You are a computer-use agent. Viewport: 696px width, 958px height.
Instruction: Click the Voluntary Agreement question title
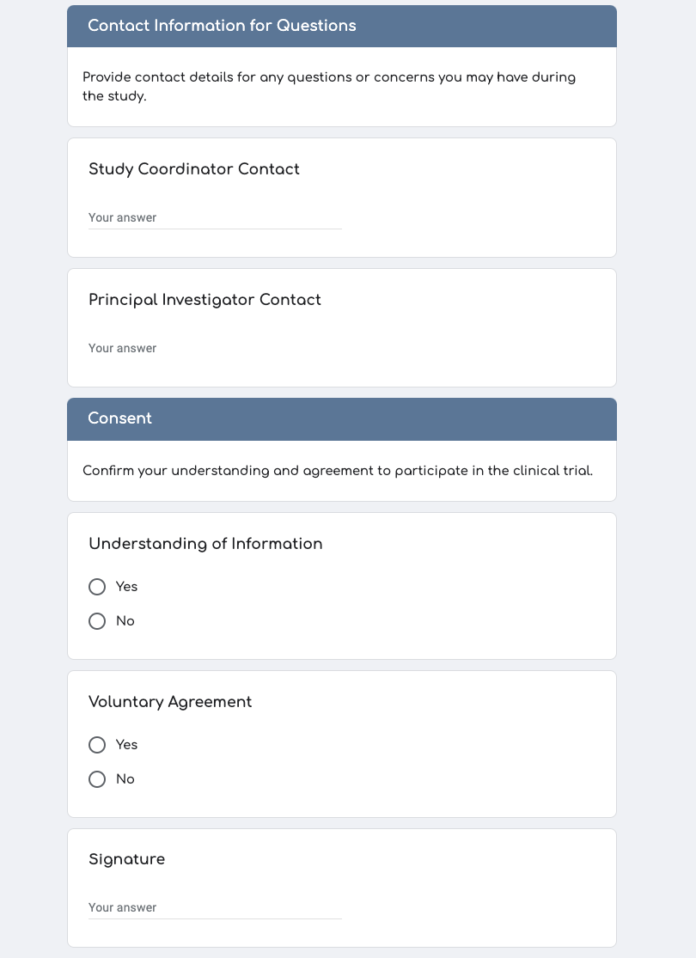point(169,702)
